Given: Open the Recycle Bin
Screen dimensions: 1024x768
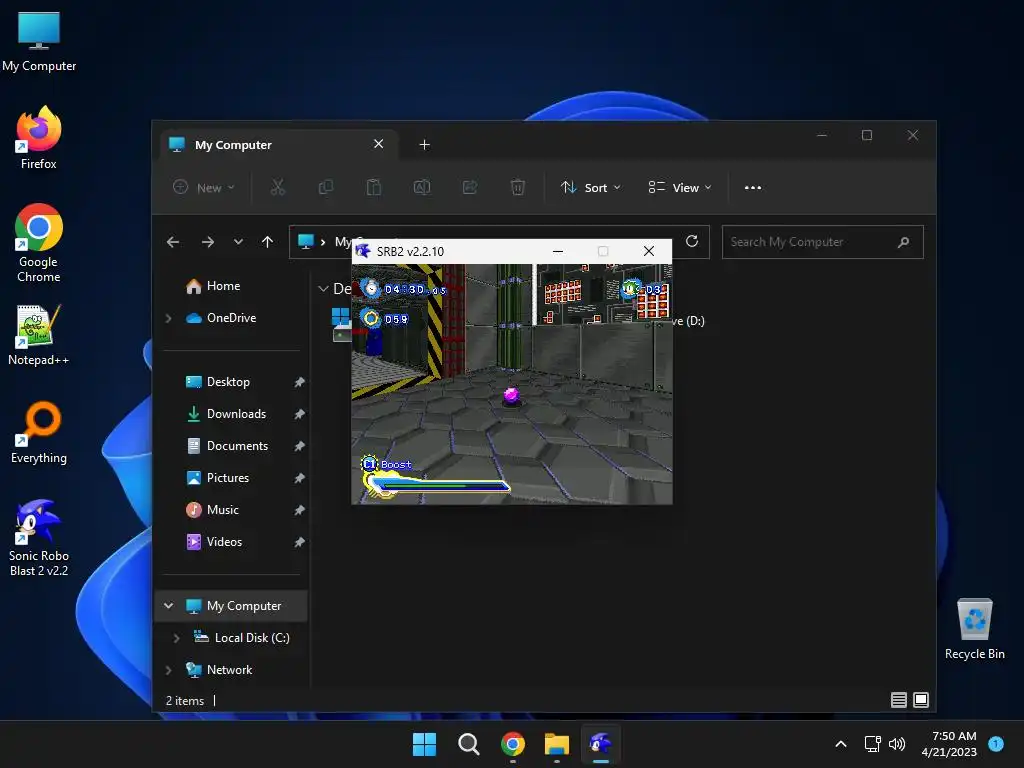Looking at the screenshot, I should 974,629.
